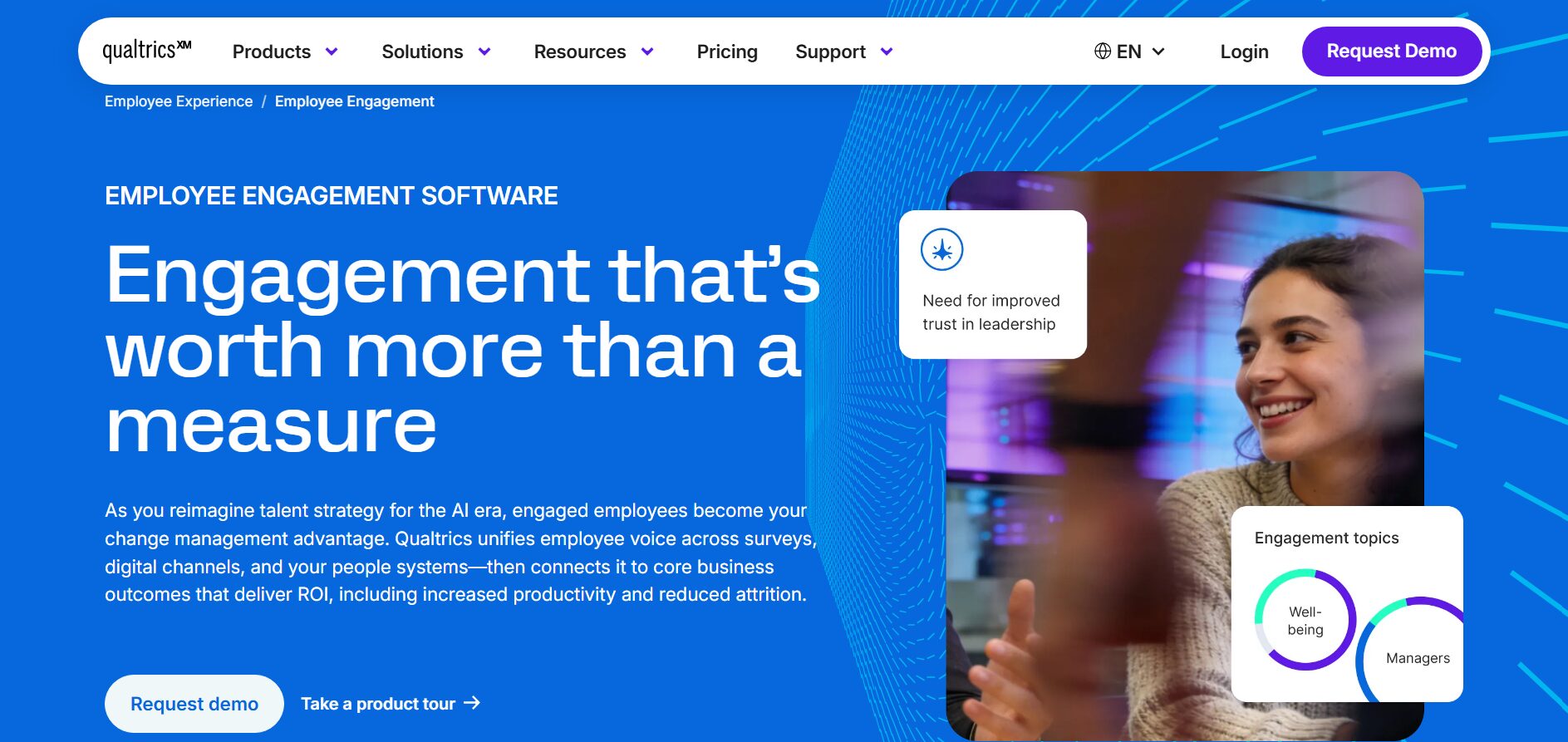Click the Qualtrics XM logo
The width and height of the screenshot is (1568, 742).
point(147,51)
